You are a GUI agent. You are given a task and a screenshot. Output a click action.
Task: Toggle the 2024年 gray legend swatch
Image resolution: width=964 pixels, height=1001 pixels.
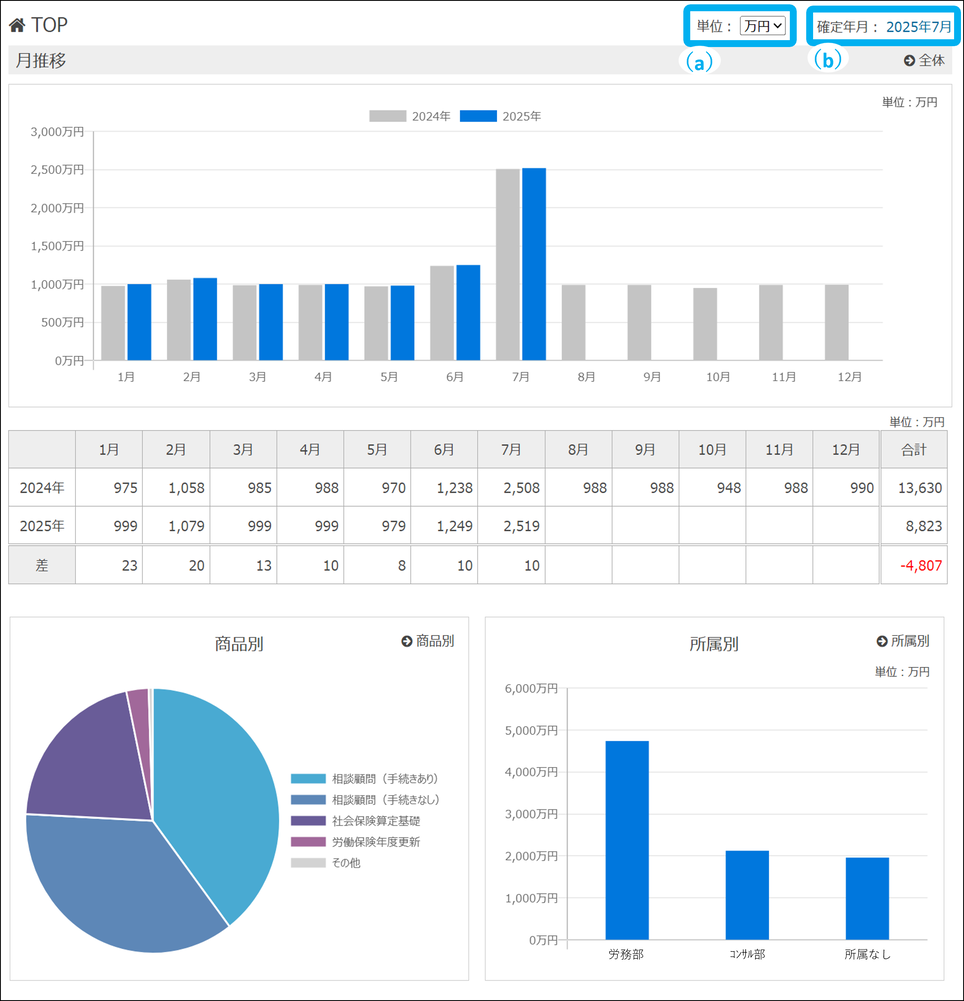[388, 116]
